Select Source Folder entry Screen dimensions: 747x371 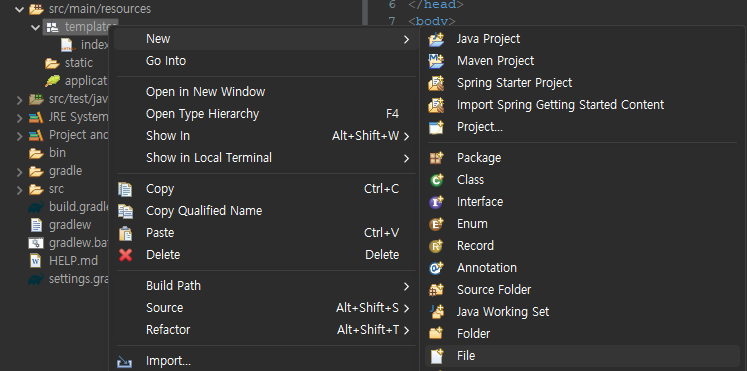[583, 290]
